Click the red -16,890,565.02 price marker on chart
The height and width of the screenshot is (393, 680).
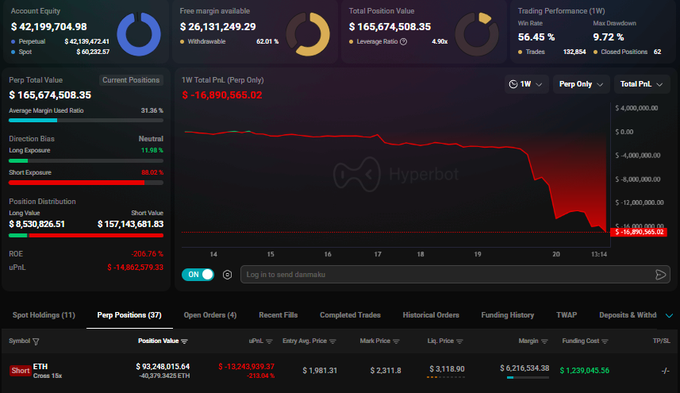[638, 232]
